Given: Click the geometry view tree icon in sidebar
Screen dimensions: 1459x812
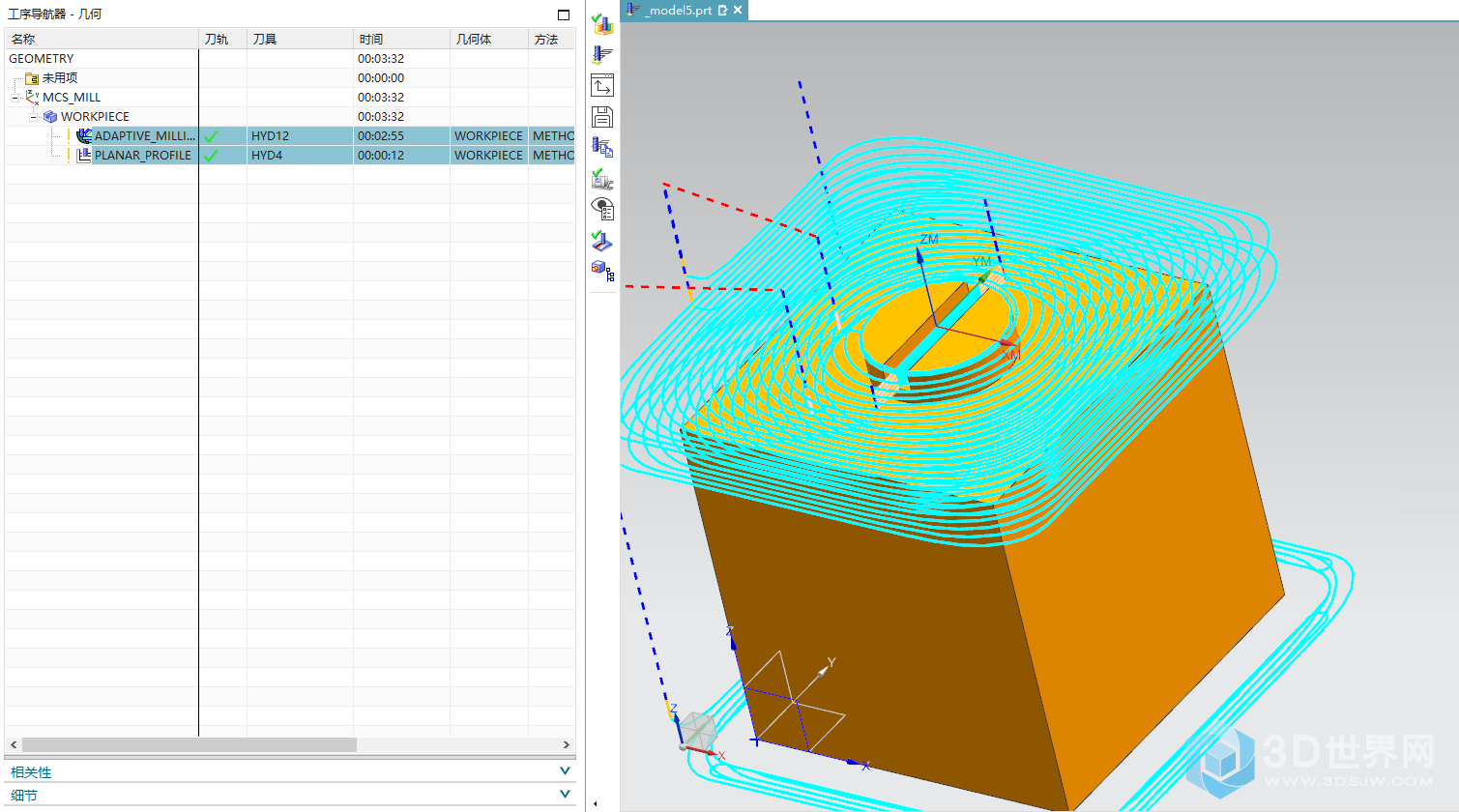Looking at the screenshot, I should 602,270.
